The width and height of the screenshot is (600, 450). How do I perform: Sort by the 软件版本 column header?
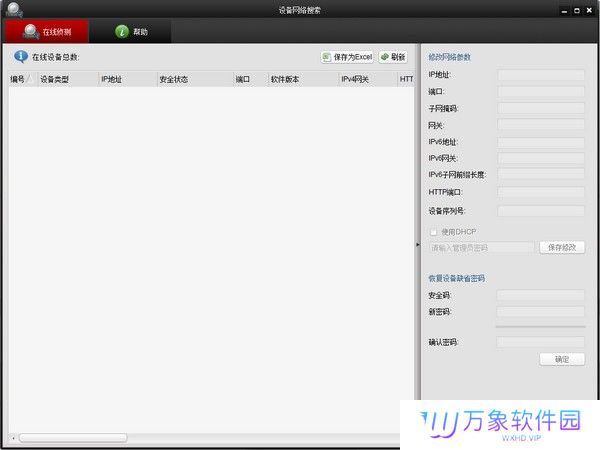click(303, 79)
